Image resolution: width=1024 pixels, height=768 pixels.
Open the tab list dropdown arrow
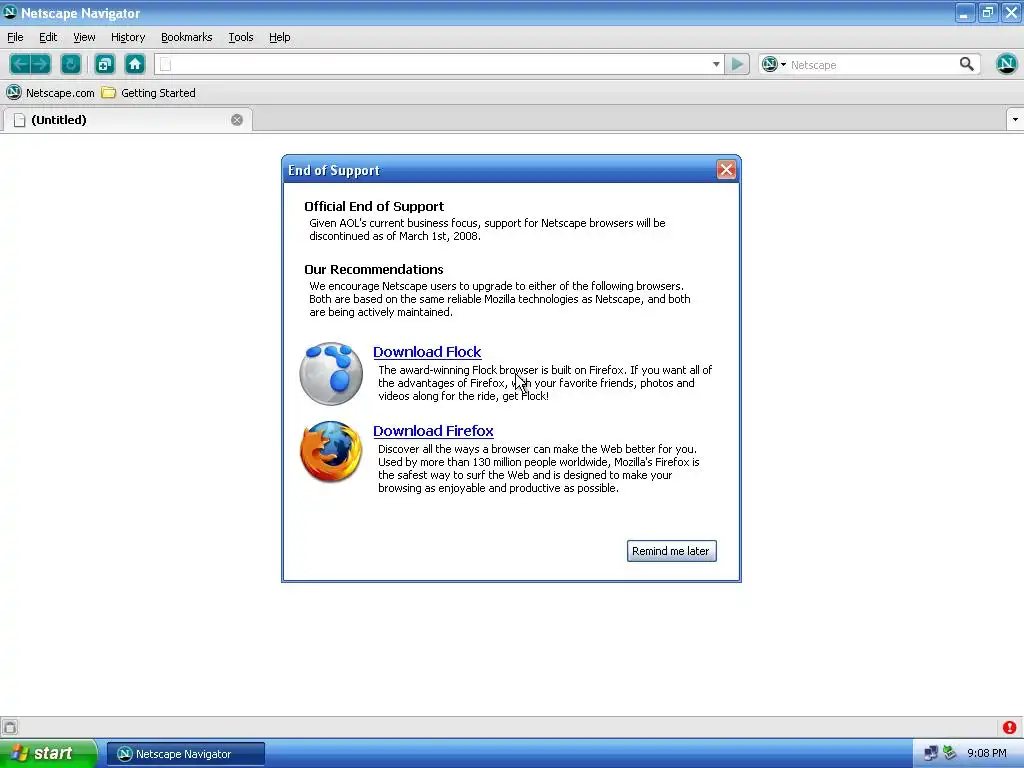[1015, 120]
